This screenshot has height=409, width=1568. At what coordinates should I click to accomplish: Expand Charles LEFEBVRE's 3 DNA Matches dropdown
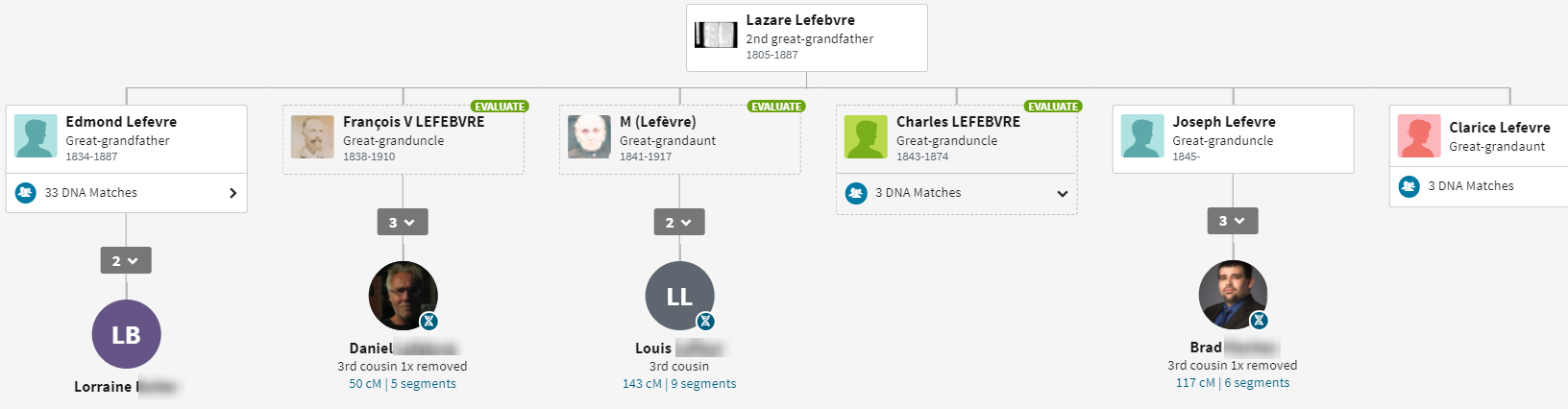(1063, 193)
